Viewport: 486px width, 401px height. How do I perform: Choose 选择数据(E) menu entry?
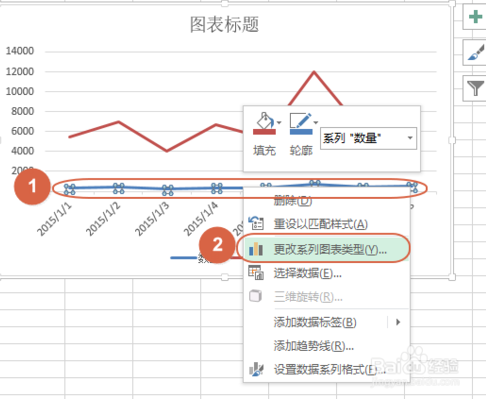click(x=307, y=273)
